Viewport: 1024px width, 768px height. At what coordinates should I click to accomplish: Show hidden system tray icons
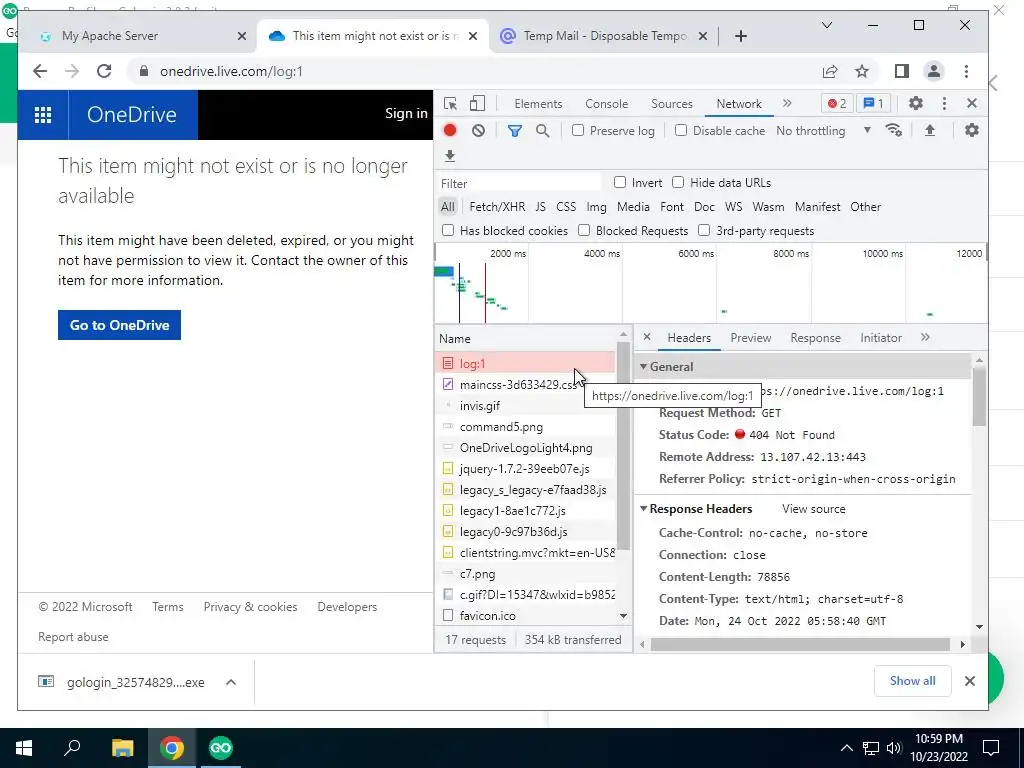point(846,748)
